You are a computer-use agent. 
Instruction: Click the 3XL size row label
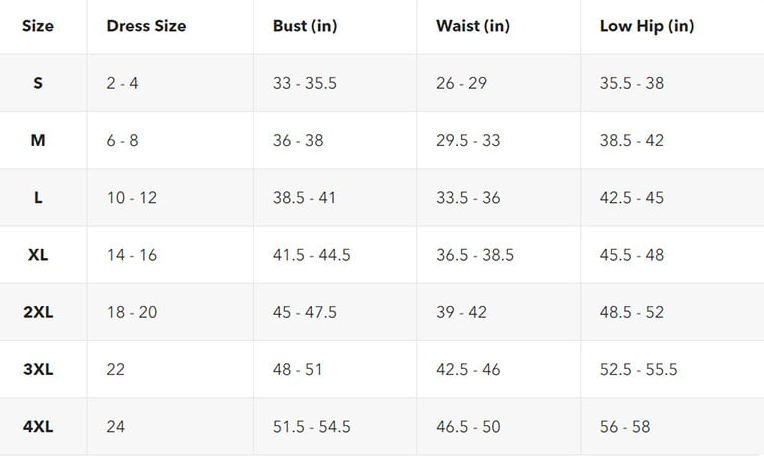38,369
